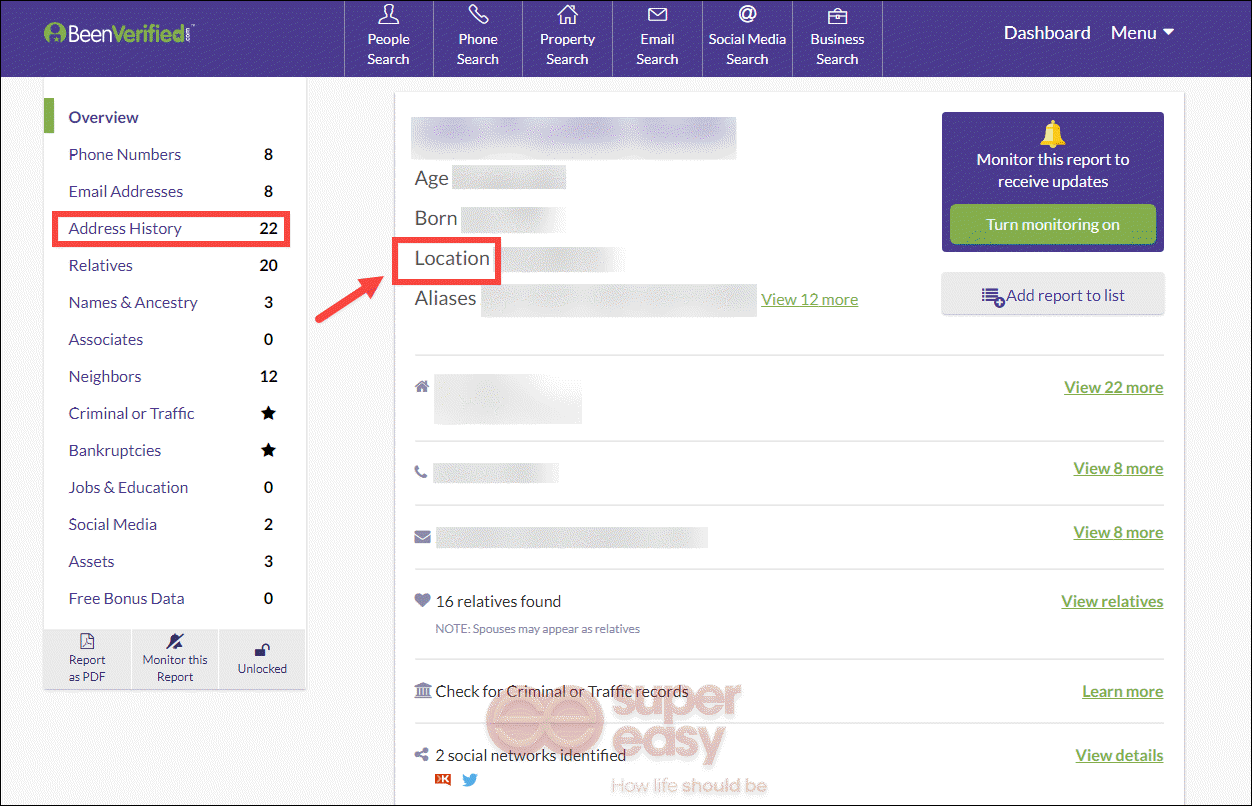Open Criminal or Traffic section
This screenshot has width=1252, height=806.
pyautogui.click(x=132, y=413)
